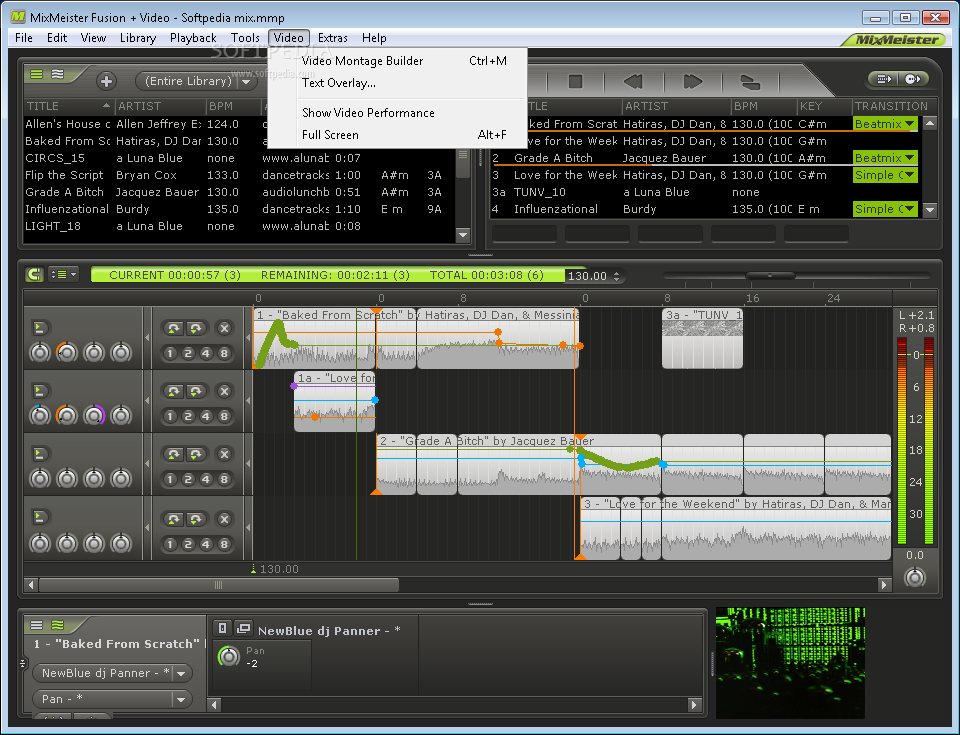The height and width of the screenshot is (735, 960).
Task: Click the MixMeister logo link
Action: pos(896,39)
